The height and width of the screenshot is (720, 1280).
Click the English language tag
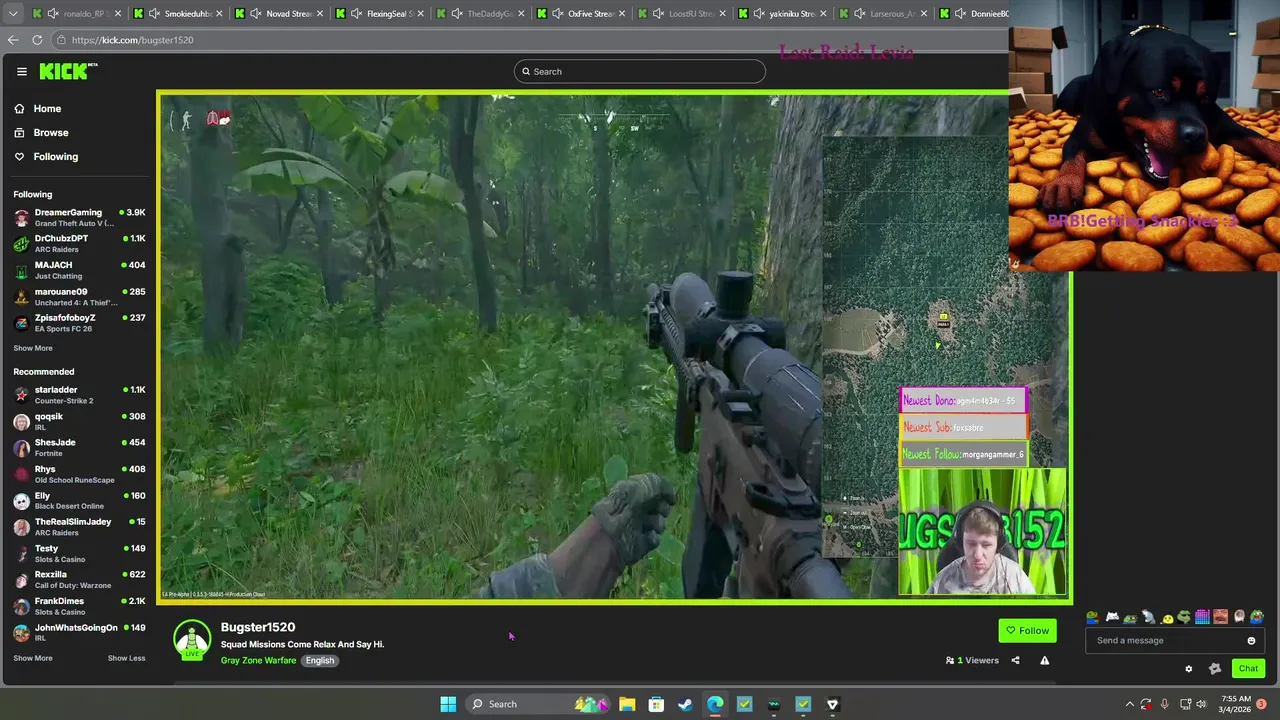(x=320, y=660)
